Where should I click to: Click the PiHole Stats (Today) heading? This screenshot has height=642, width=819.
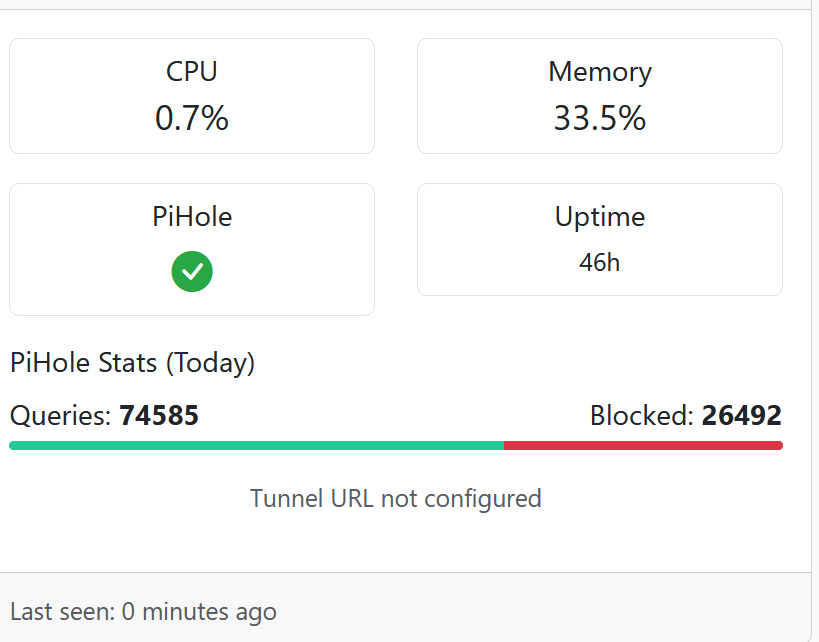132,363
